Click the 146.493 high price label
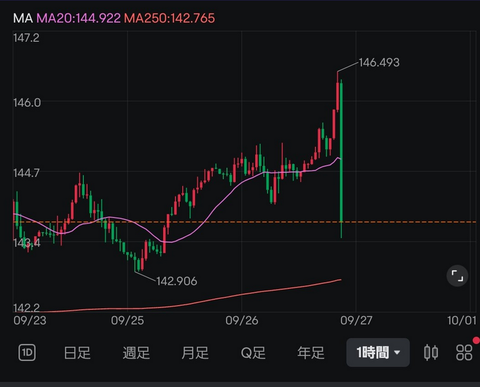The image size is (480, 387). click(x=379, y=62)
